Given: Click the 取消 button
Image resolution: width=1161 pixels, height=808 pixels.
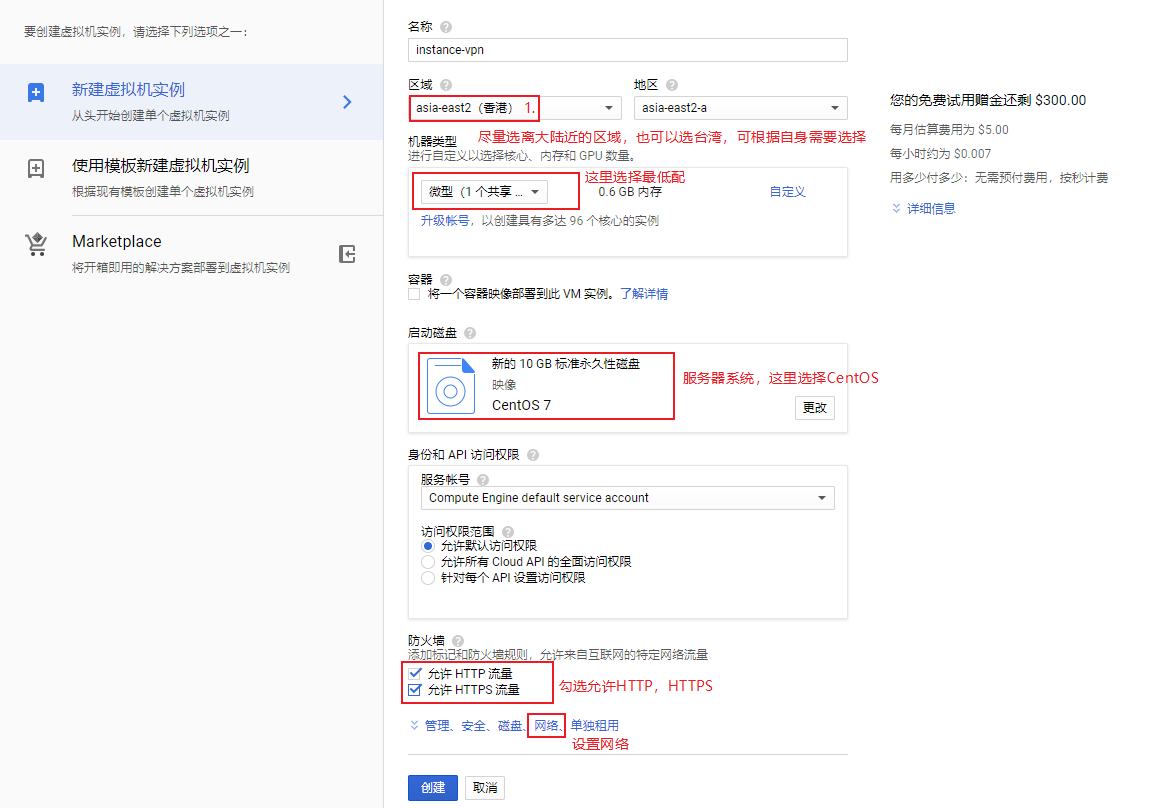Looking at the screenshot, I should (485, 788).
